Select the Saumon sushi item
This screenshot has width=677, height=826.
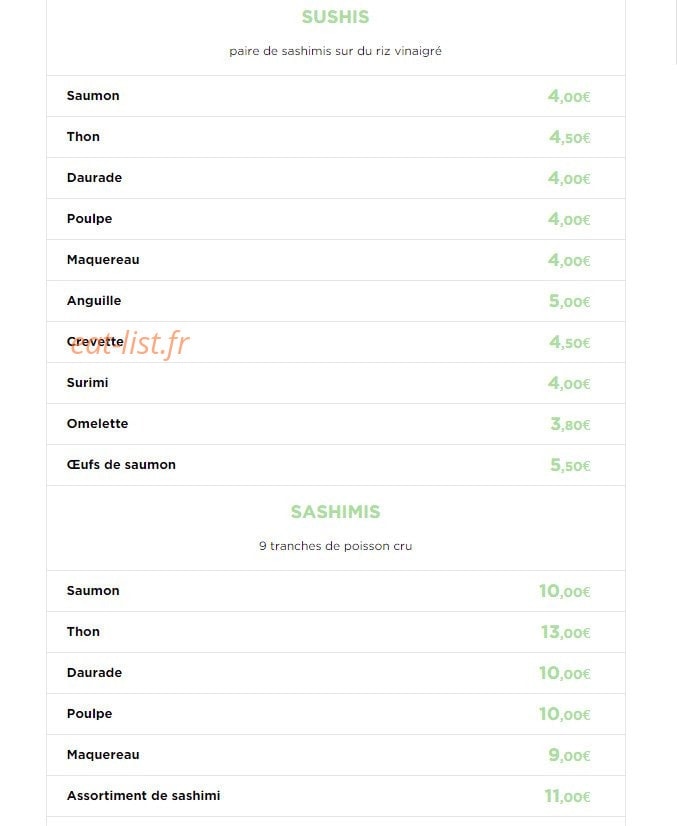tap(336, 96)
